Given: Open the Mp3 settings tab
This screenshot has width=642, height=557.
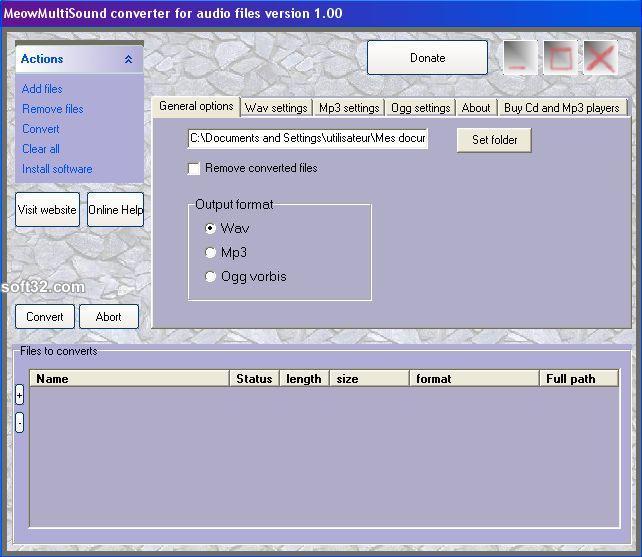Looking at the screenshot, I should 349,108.
